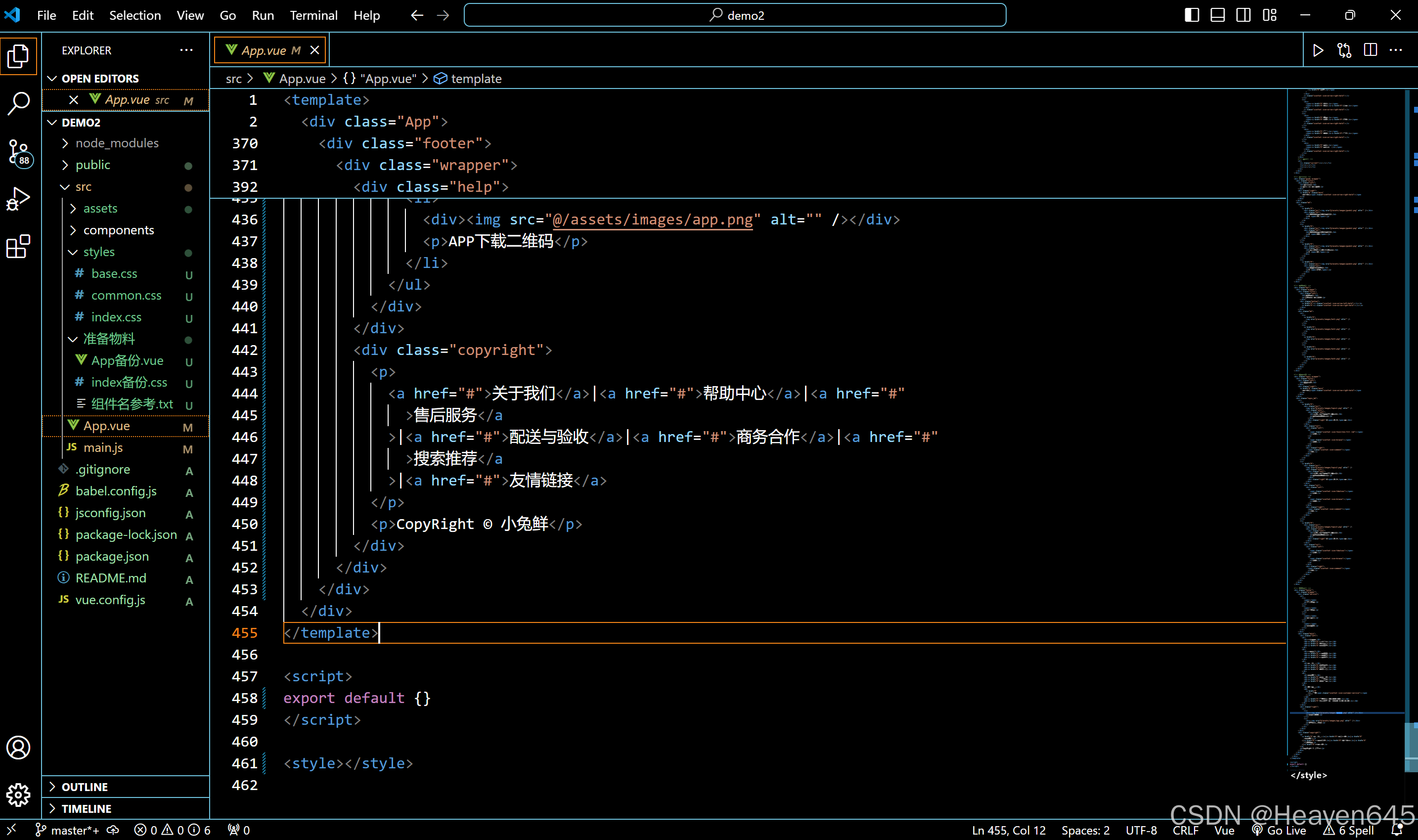The image size is (1418, 840).
Task: Open main.js file
Action: click(125, 448)
